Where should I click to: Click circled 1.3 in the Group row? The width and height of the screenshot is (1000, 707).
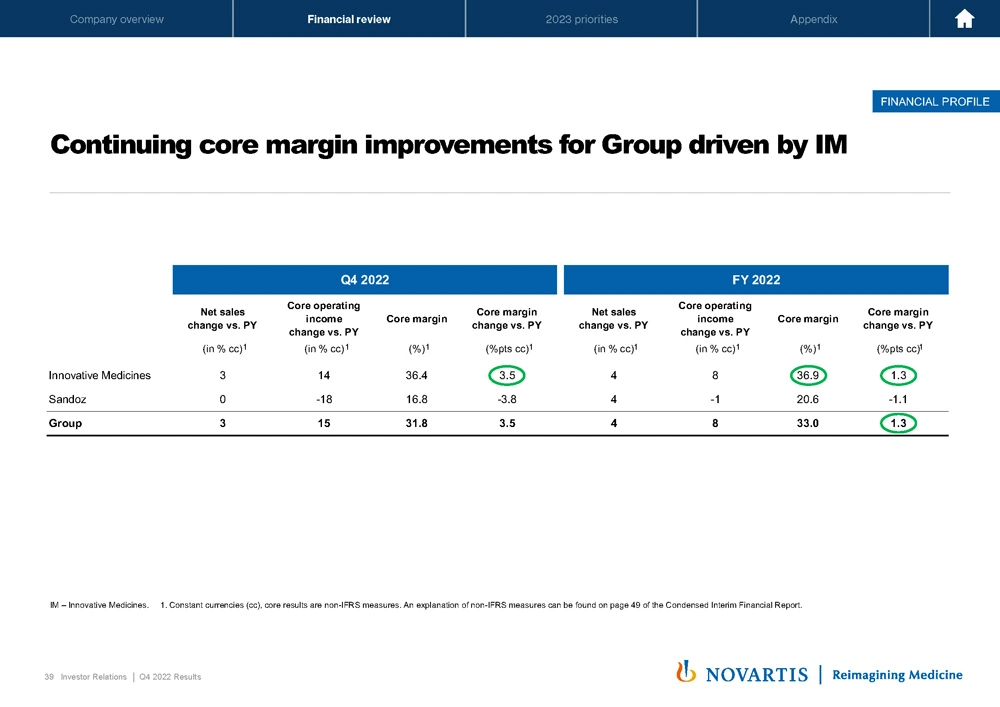click(x=898, y=423)
